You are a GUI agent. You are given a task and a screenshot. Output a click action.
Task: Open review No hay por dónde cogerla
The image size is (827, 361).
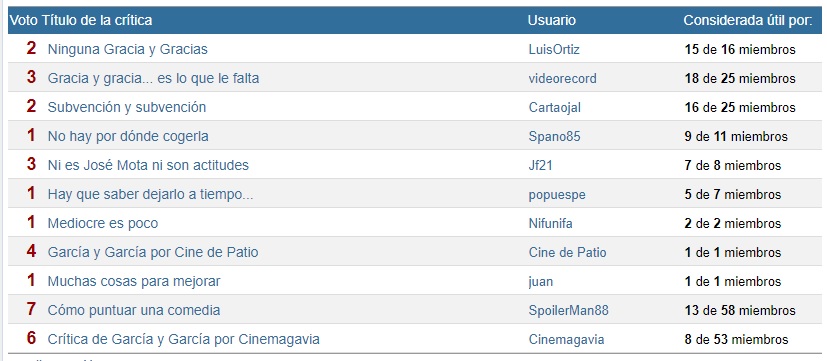[x=128, y=137]
